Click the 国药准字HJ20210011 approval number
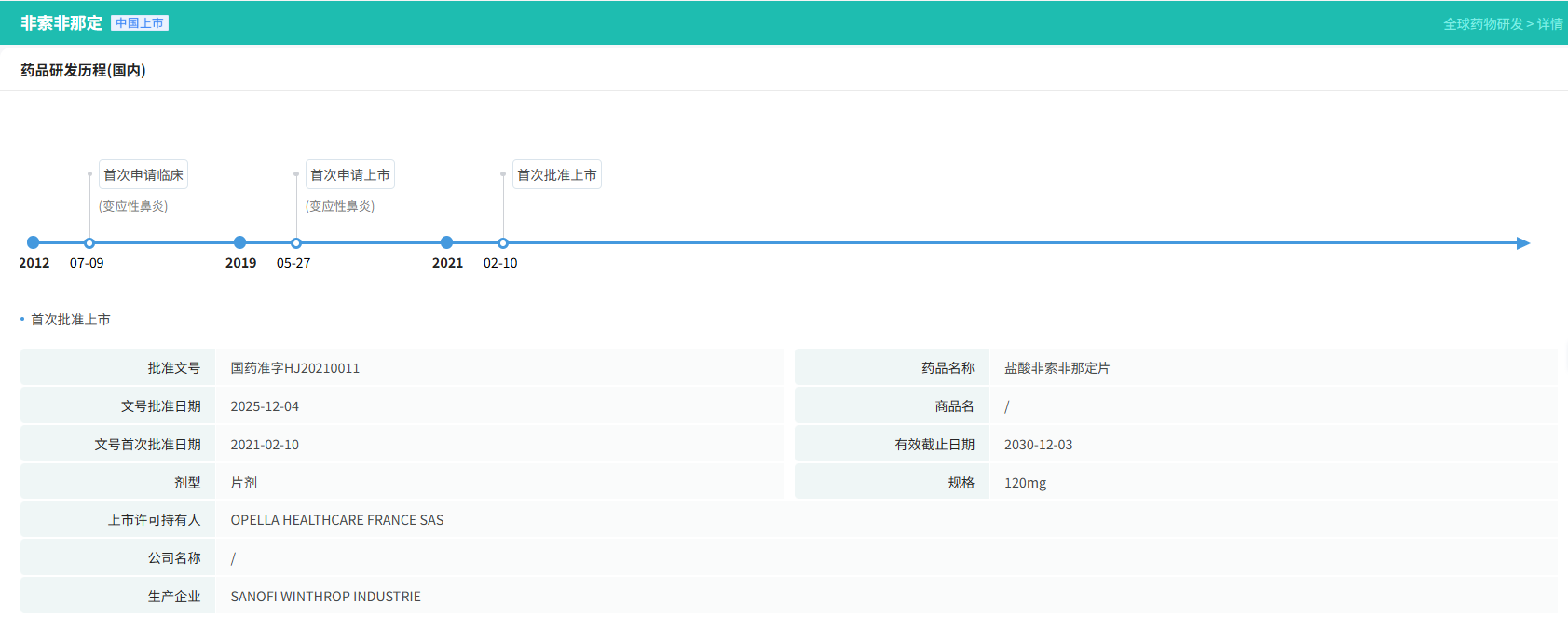Viewport: 1568px width, 632px height. pyautogui.click(x=295, y=368)
